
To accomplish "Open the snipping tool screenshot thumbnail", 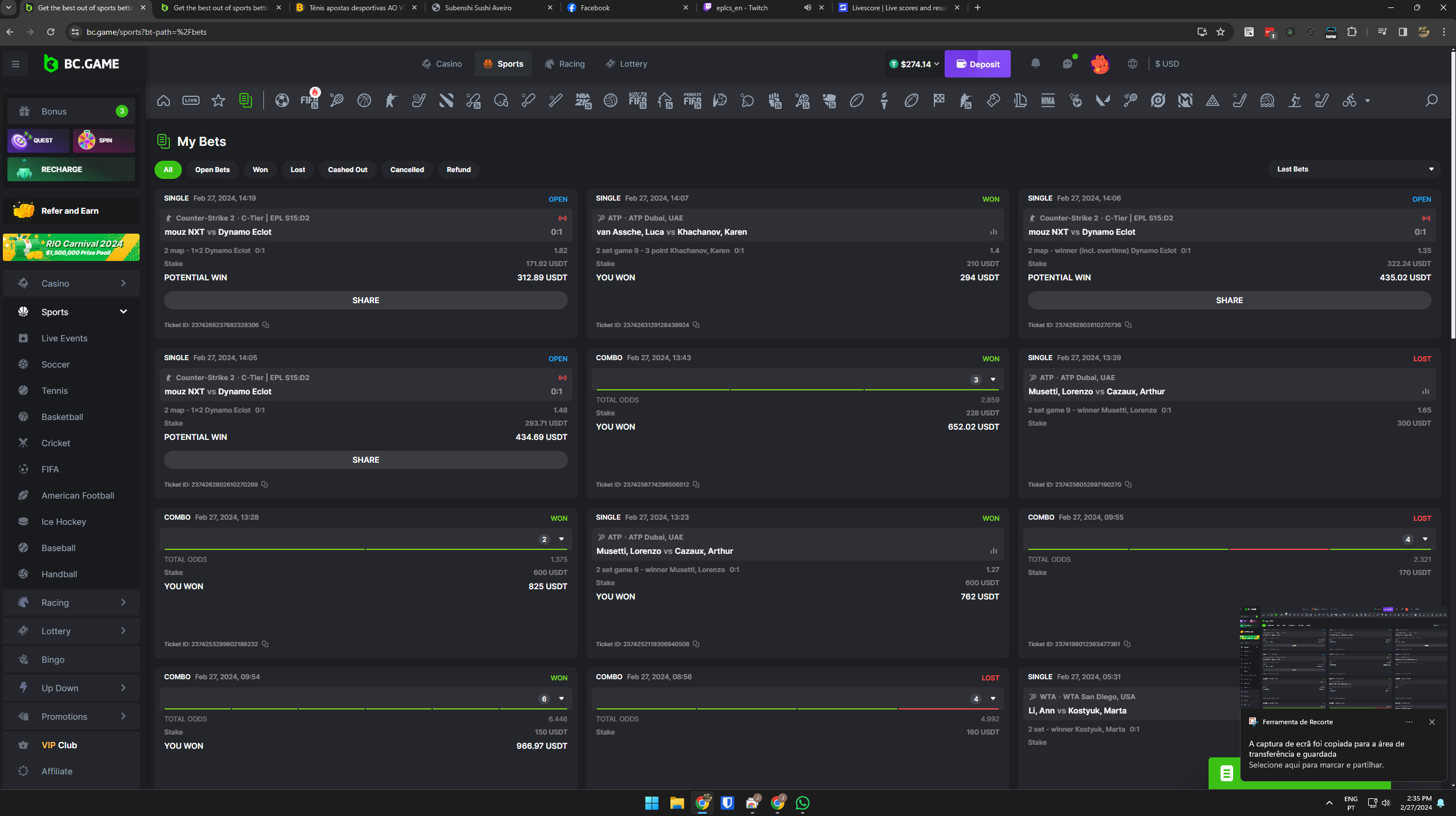I will (1344, 658).
